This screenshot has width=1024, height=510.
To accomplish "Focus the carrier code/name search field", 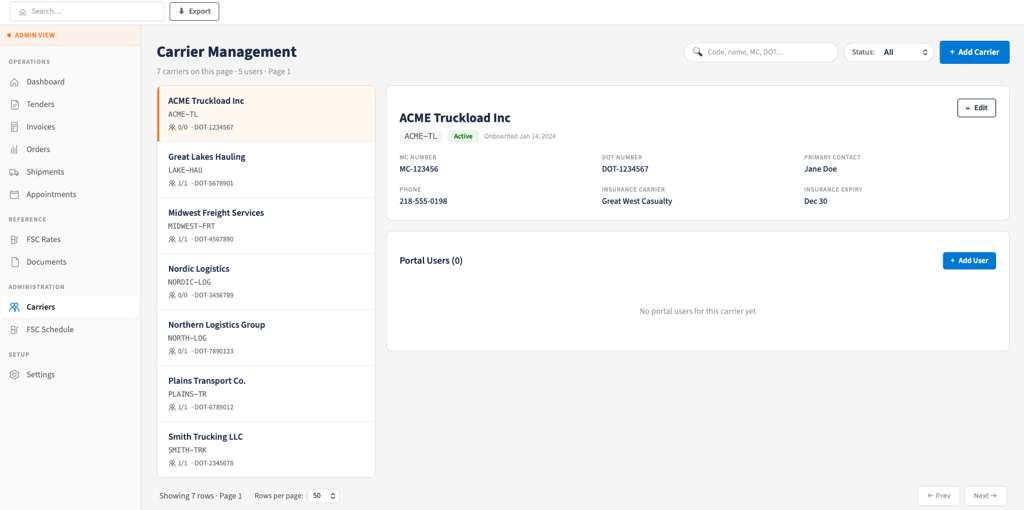I will [x=761, y=52].
